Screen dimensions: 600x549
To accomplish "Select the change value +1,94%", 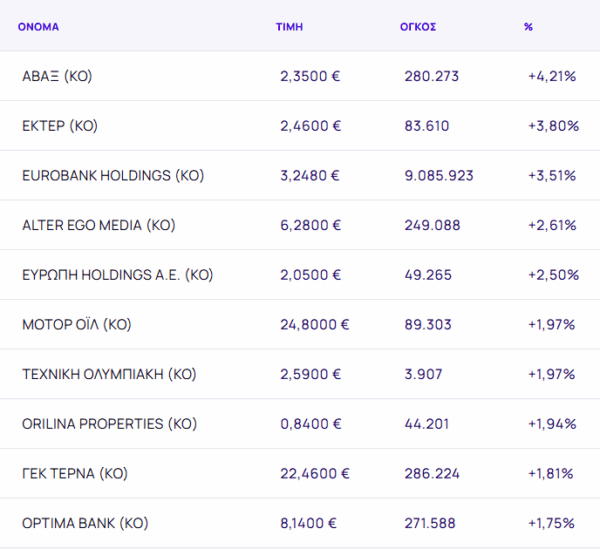I will pyautogui.click(x=552, y=424).
